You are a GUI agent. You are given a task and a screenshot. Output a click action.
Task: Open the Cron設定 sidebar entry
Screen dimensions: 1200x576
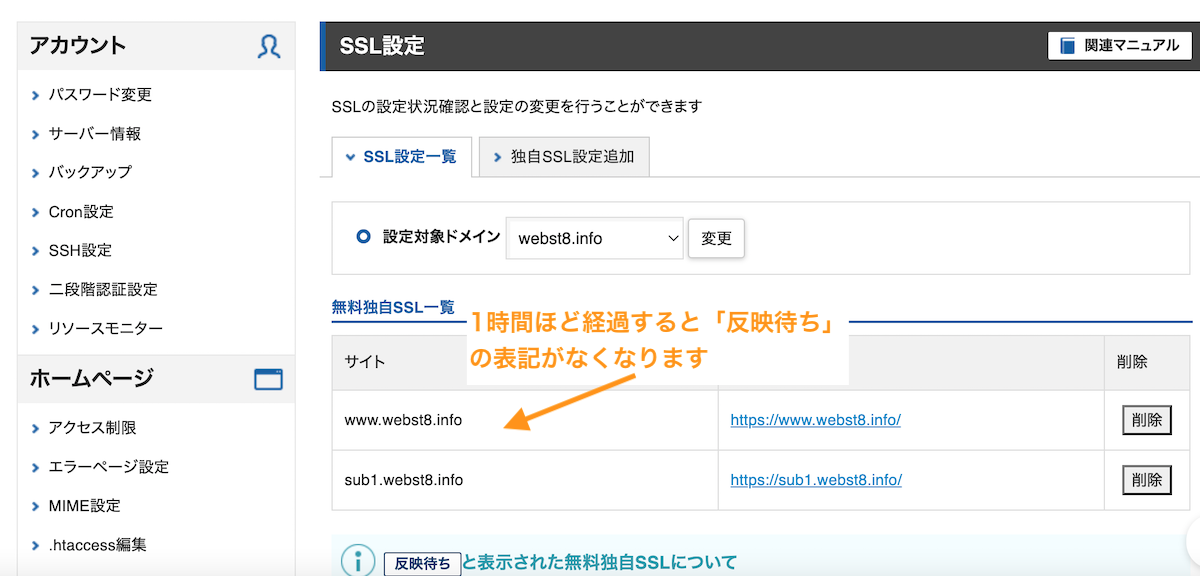click(x=80, y=211)
